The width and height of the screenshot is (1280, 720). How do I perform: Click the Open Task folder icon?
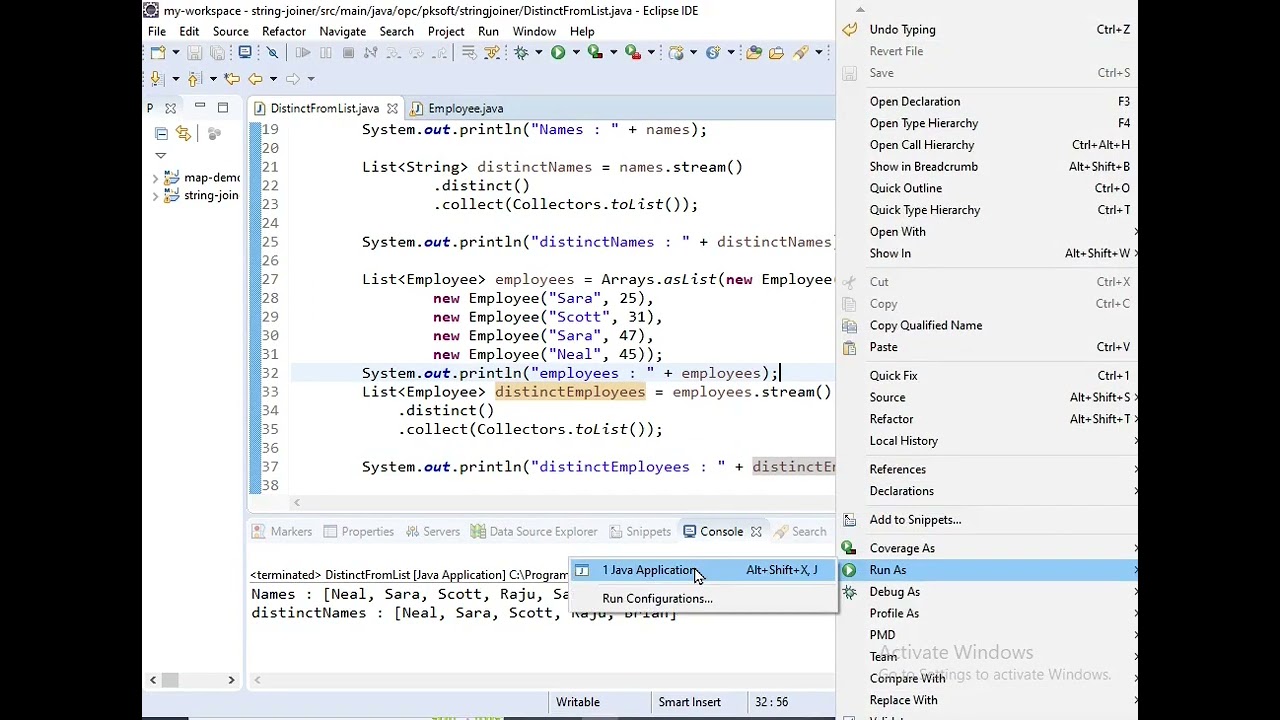[x=776, y=52]
